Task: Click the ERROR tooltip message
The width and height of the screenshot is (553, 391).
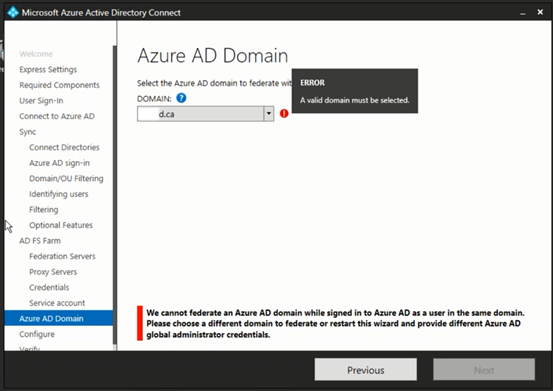Action: pos(355,91)
